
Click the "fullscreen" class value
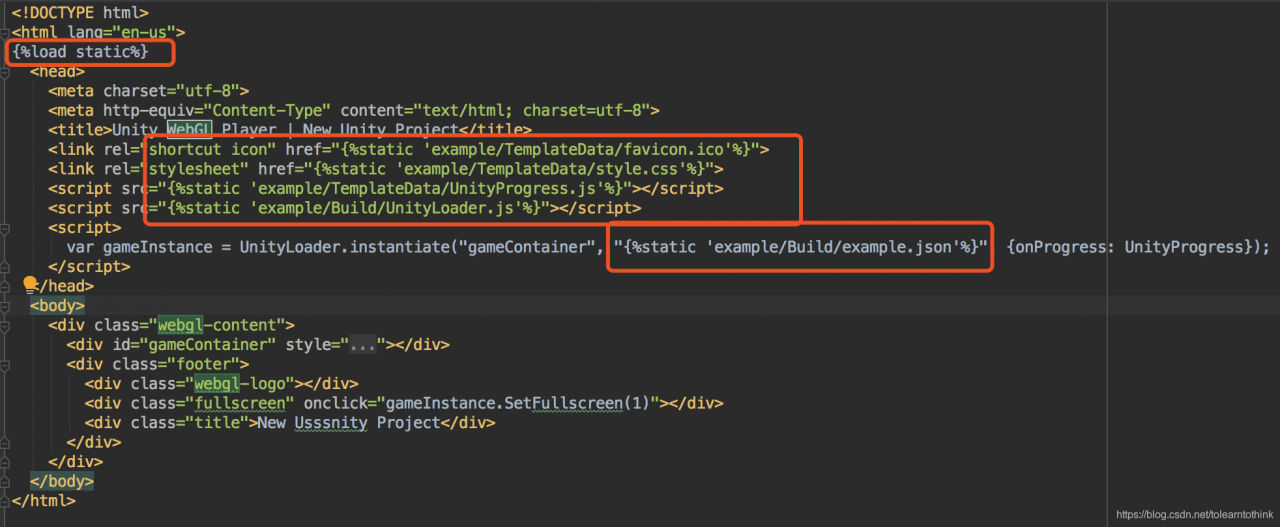[240, 403]
